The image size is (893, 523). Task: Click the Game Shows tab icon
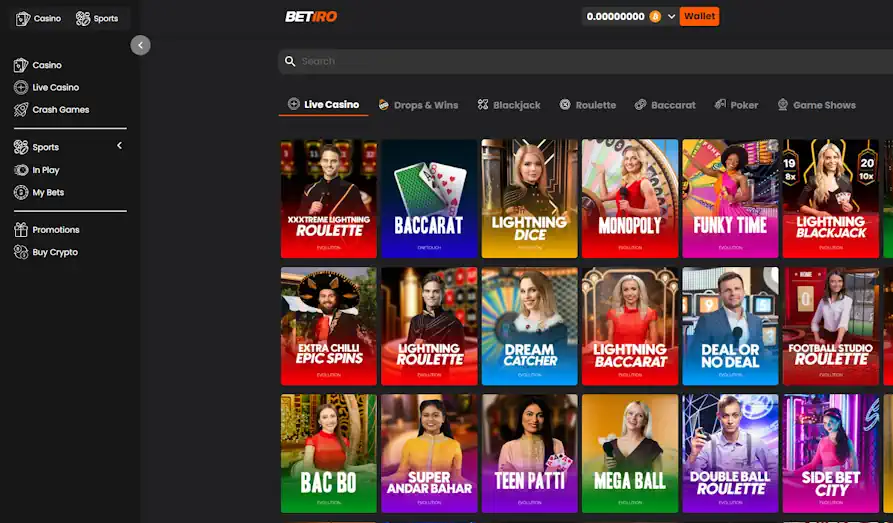tap(783, 104)
